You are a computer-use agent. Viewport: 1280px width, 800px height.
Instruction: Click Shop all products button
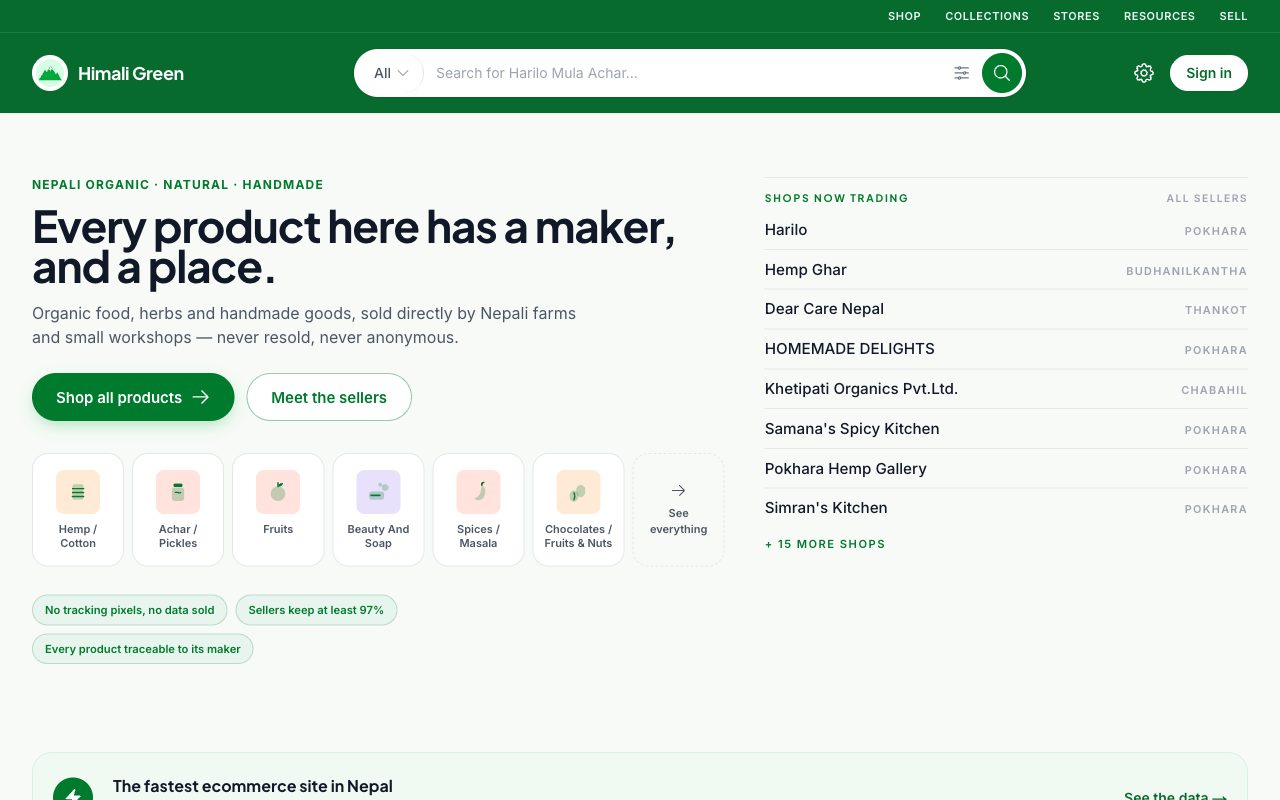pyautogui.click(x=133, y=397)
